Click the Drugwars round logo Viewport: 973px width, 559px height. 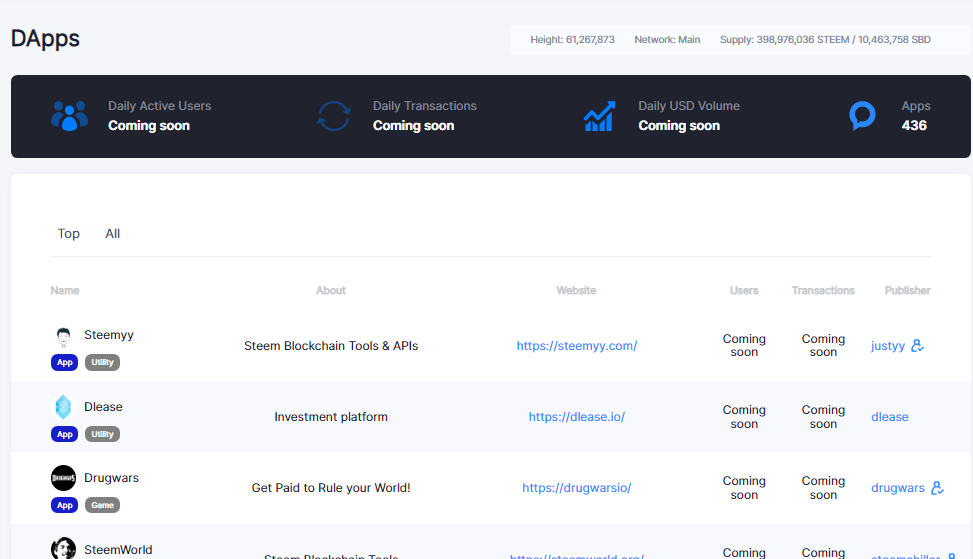(63, 478)
